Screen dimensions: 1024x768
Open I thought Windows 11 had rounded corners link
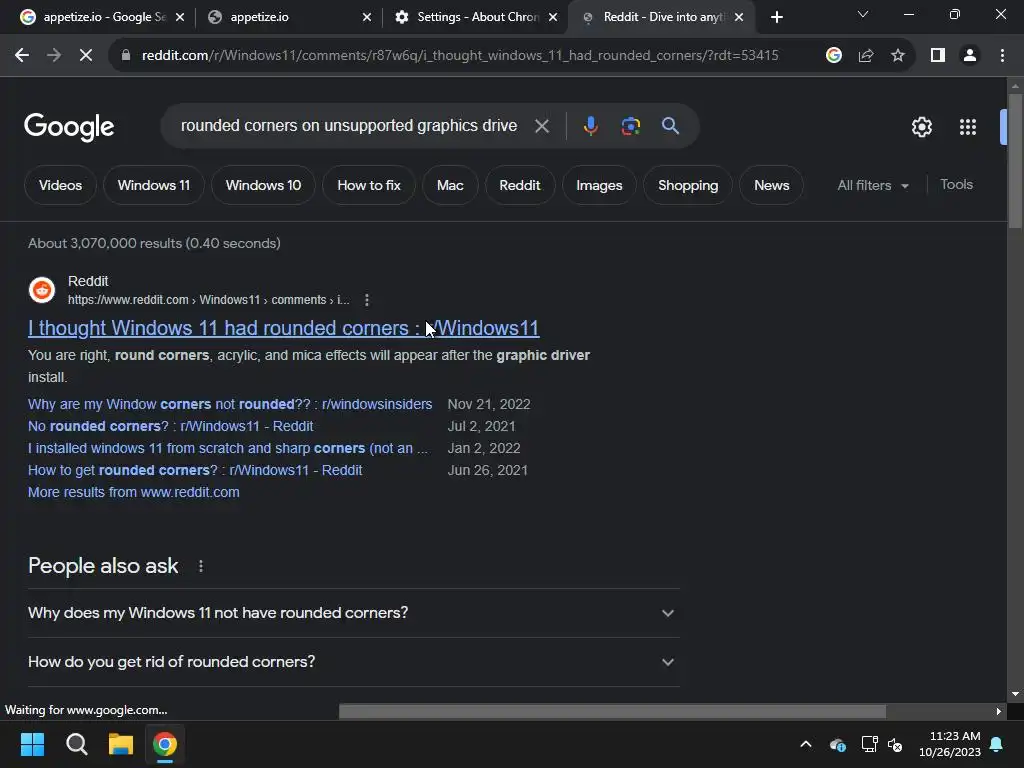pyautogui.click(x=283, y=328)
